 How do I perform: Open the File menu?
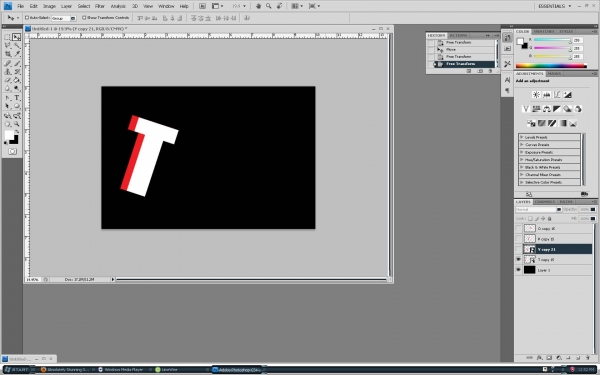tap(21, 6)
